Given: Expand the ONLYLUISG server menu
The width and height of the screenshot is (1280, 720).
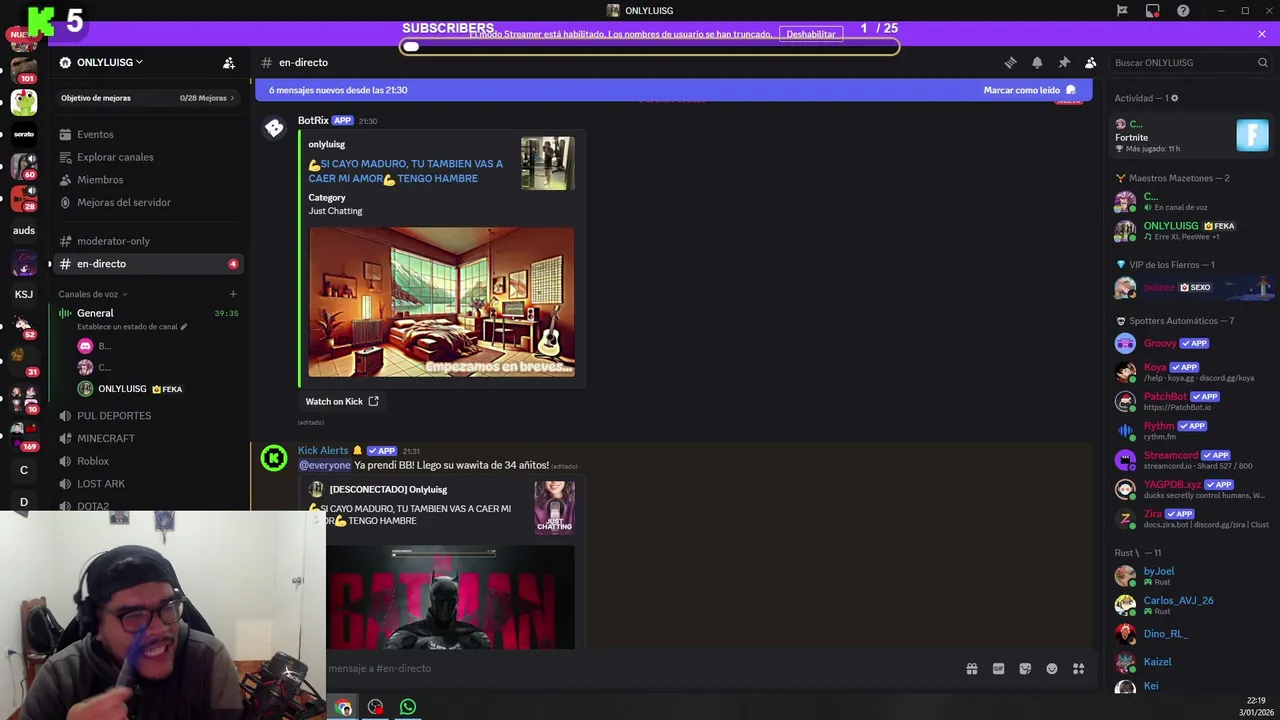Looking at the screenshot, I should 109,62.
